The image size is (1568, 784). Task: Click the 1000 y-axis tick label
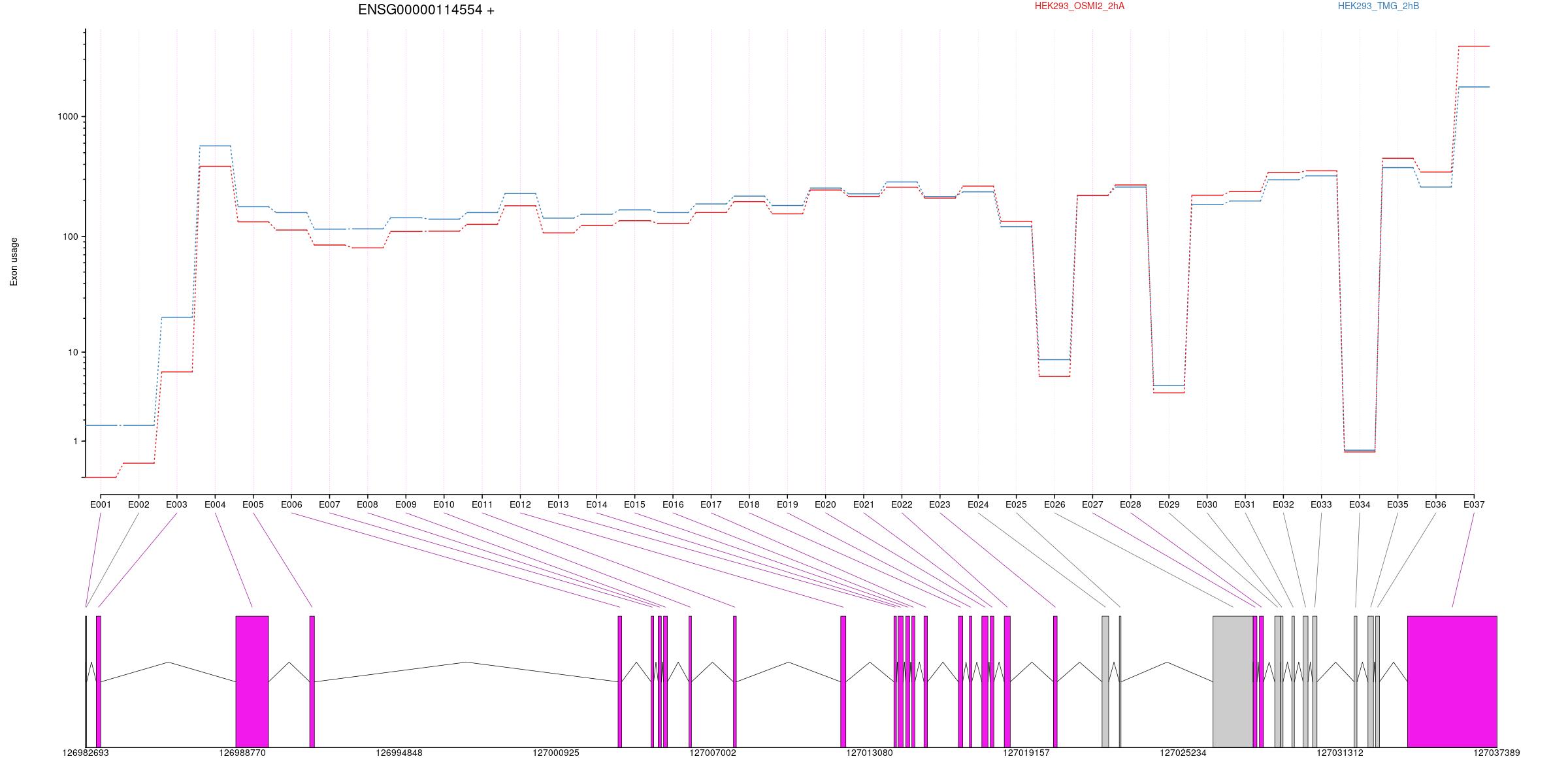coord(68,116)
